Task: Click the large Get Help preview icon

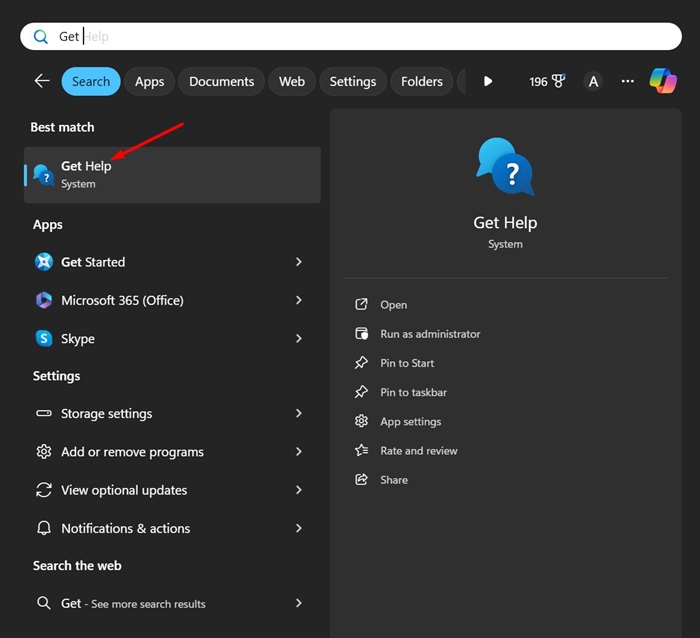Action: pos(505,167)
